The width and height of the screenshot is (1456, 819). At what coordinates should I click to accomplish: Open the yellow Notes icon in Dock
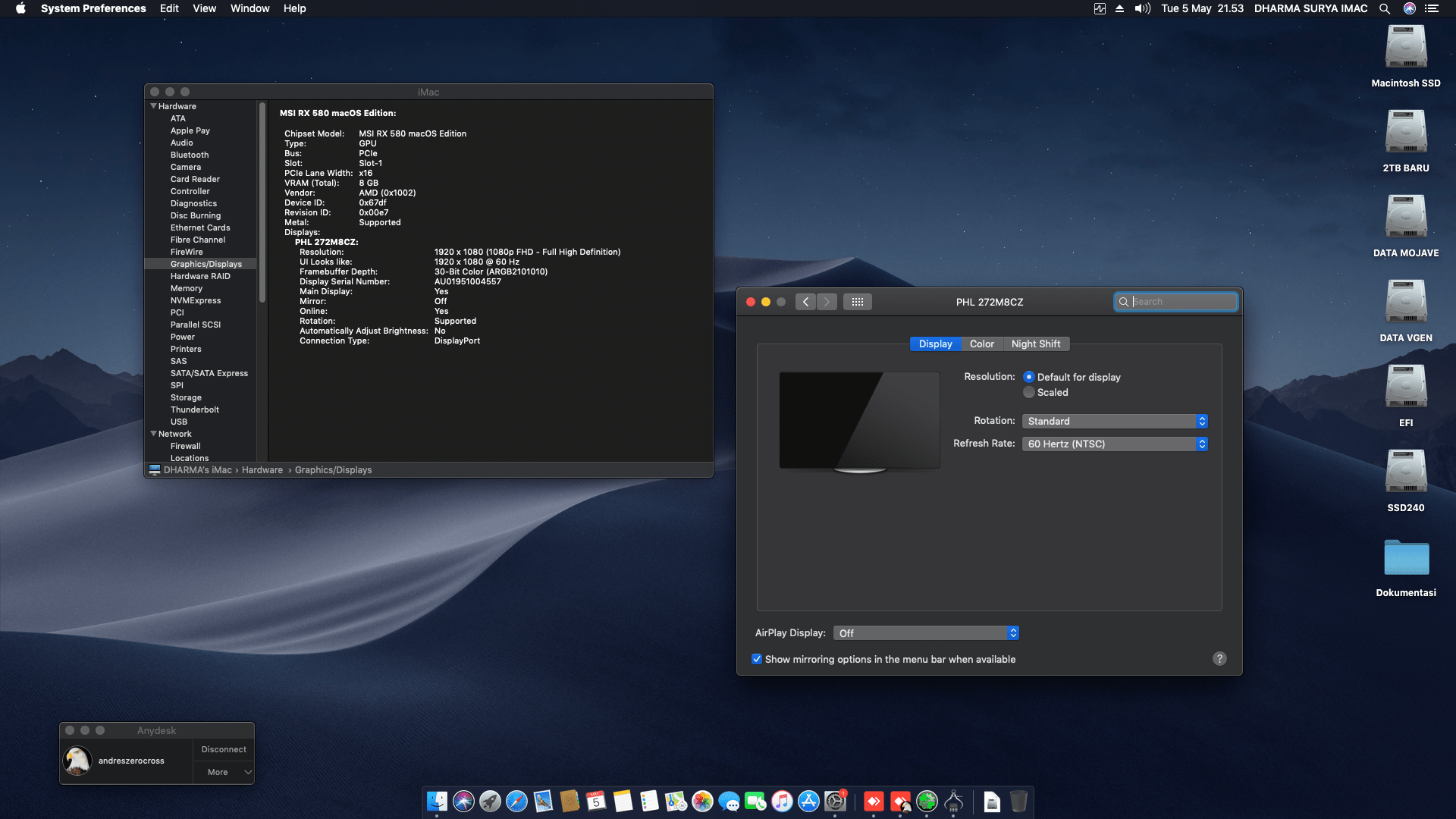[623, 801]
